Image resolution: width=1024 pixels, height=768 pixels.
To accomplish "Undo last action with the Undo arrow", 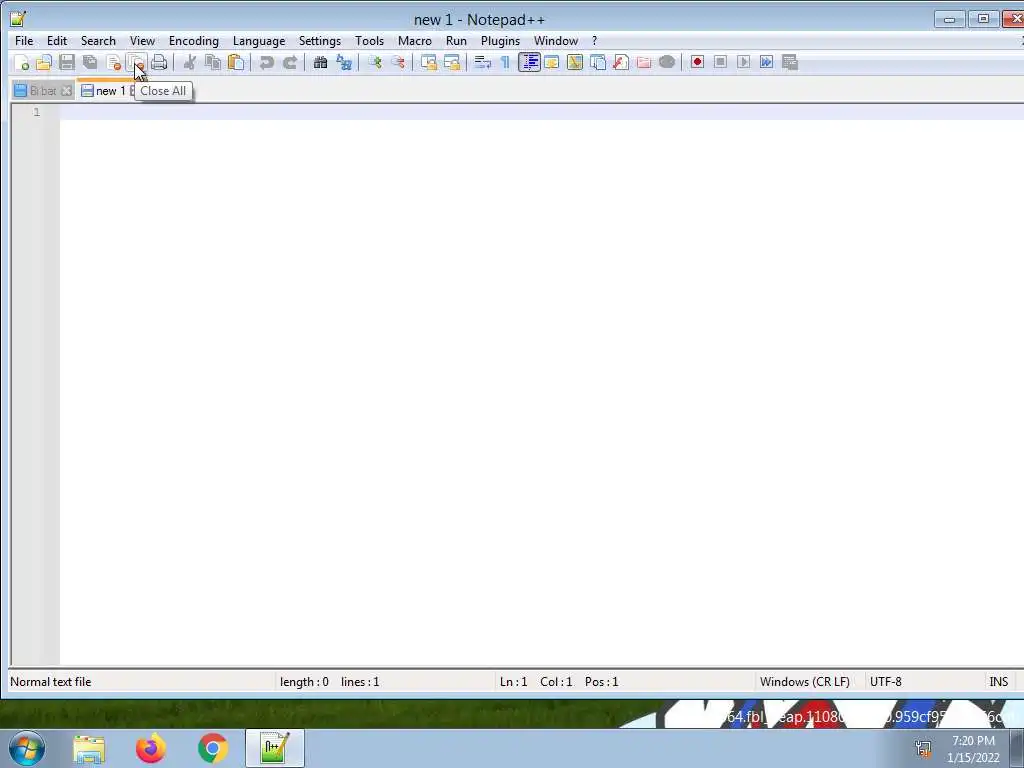I will coord(266,62).
